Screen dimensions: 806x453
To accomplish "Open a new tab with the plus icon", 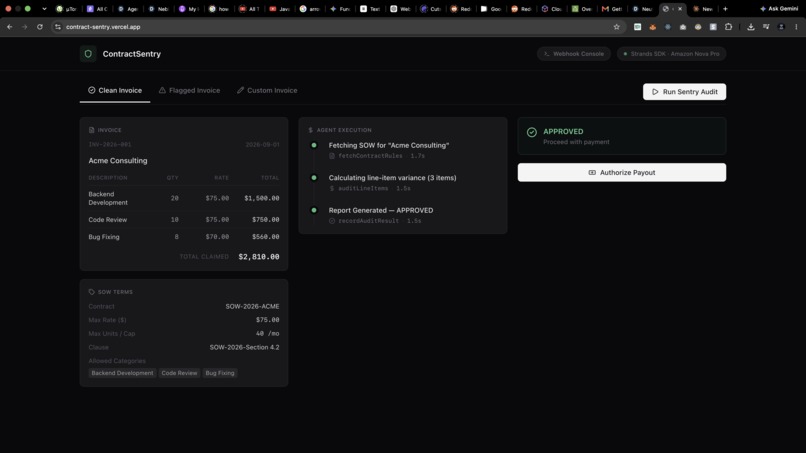I will coord(725,9).
